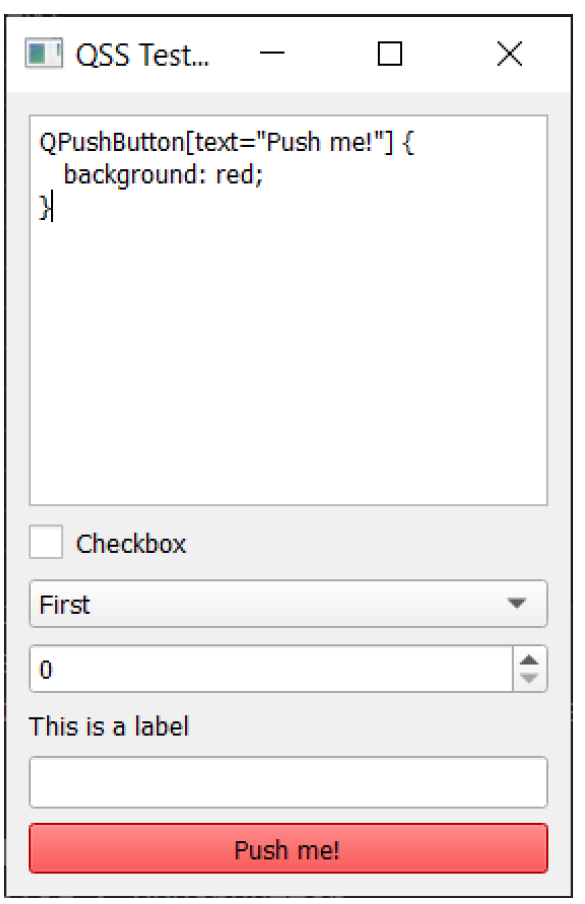
Task: Click the "QSS Test..." title bar text
Action: pos(142,55)
